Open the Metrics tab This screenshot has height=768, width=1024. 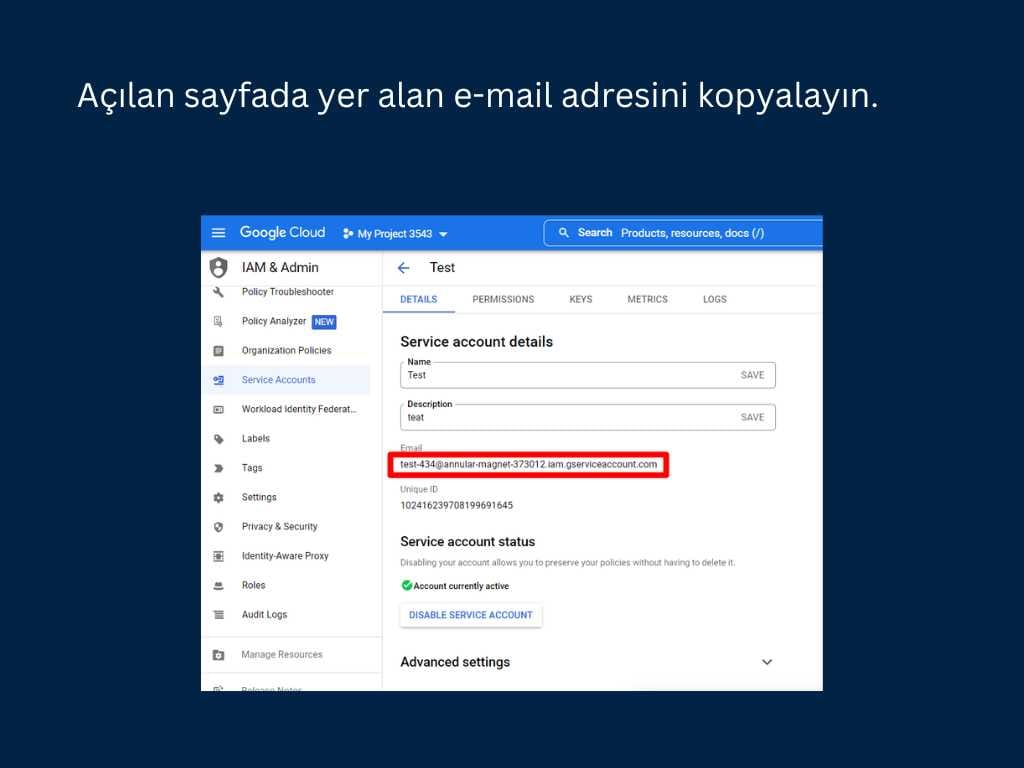pos(647,299)
